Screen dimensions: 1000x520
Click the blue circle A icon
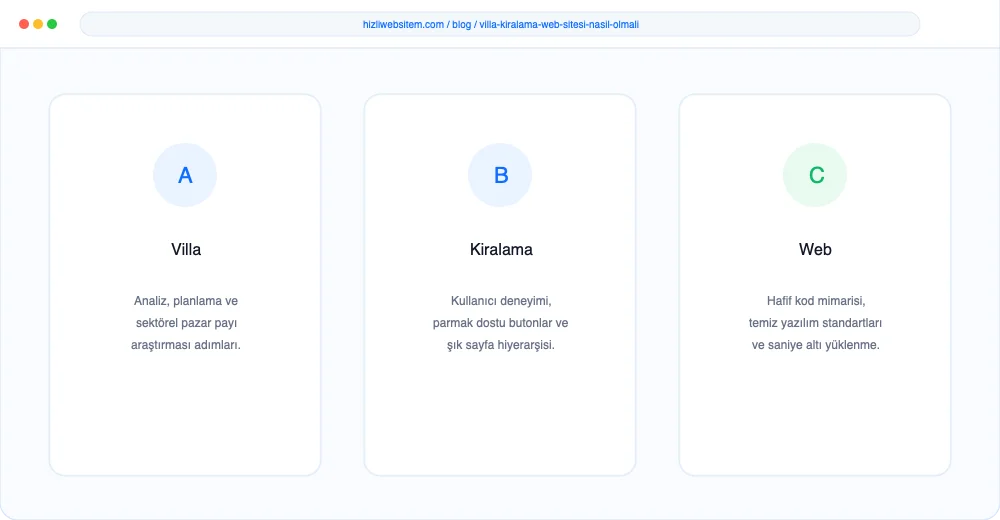pyautogui.click(x=185, y=175)
